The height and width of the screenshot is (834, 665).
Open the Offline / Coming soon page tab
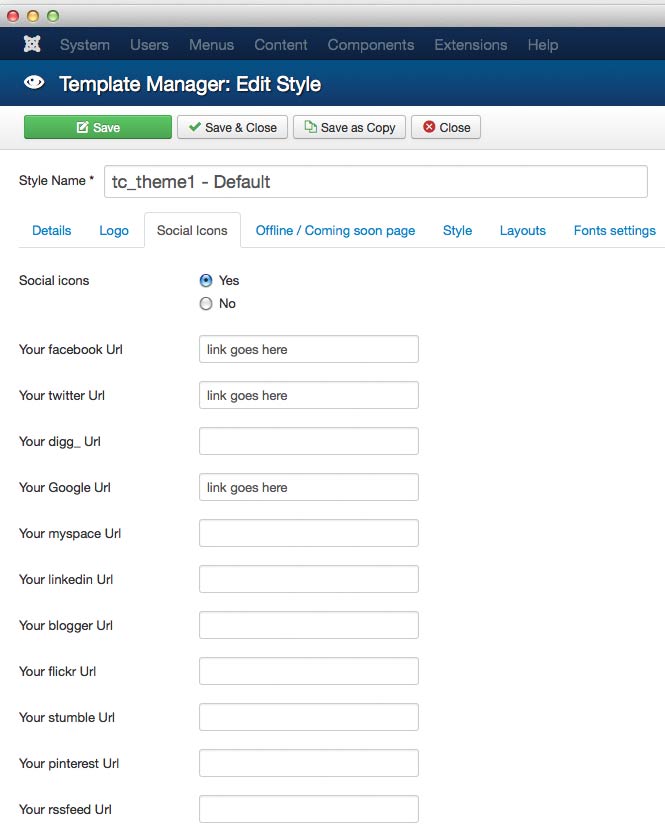point(335,231)
